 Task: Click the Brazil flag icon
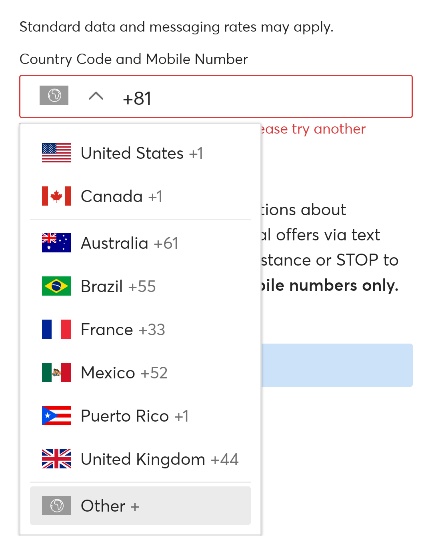56,286
